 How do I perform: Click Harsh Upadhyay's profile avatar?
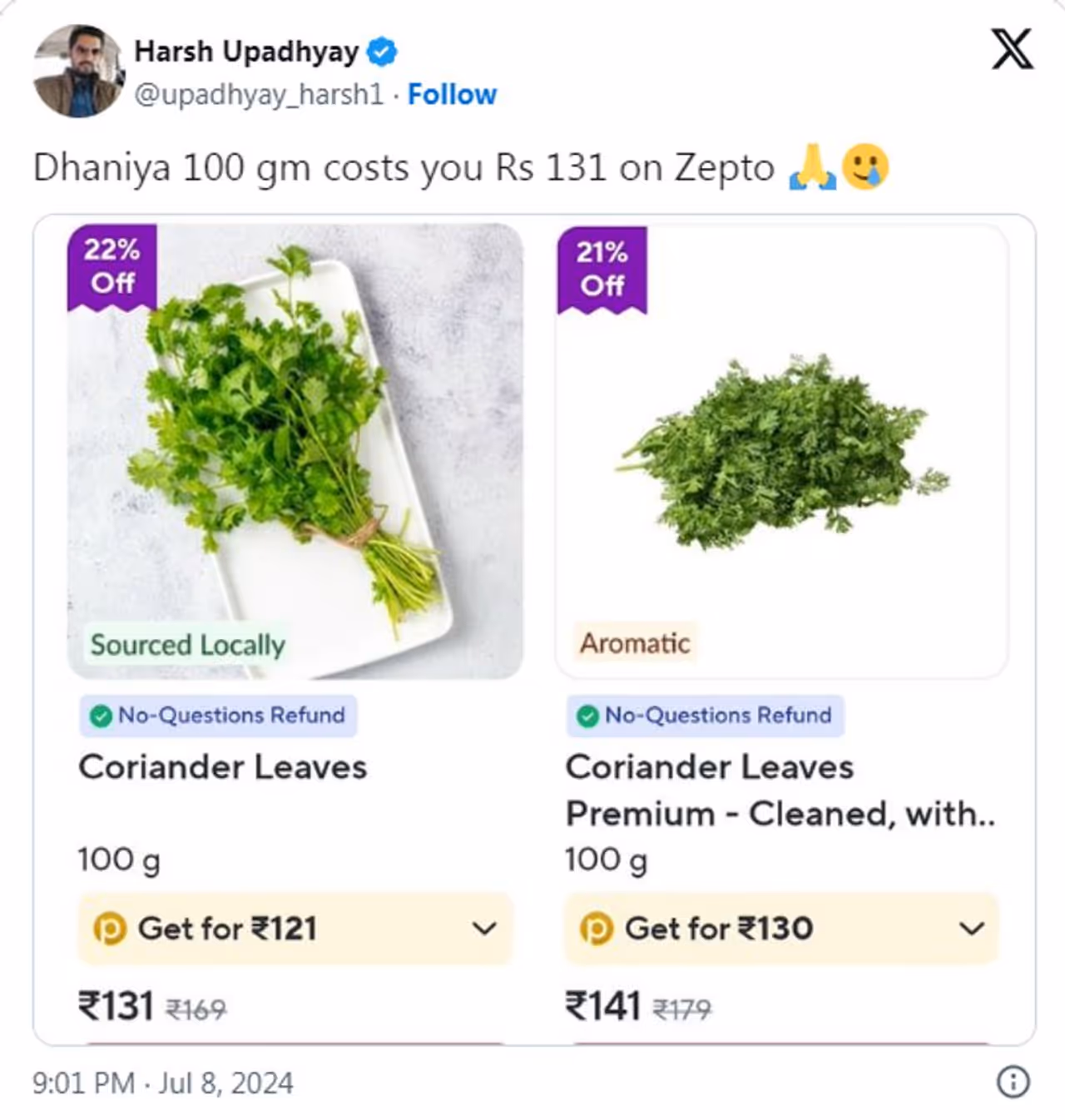click(x=77, y=71)
